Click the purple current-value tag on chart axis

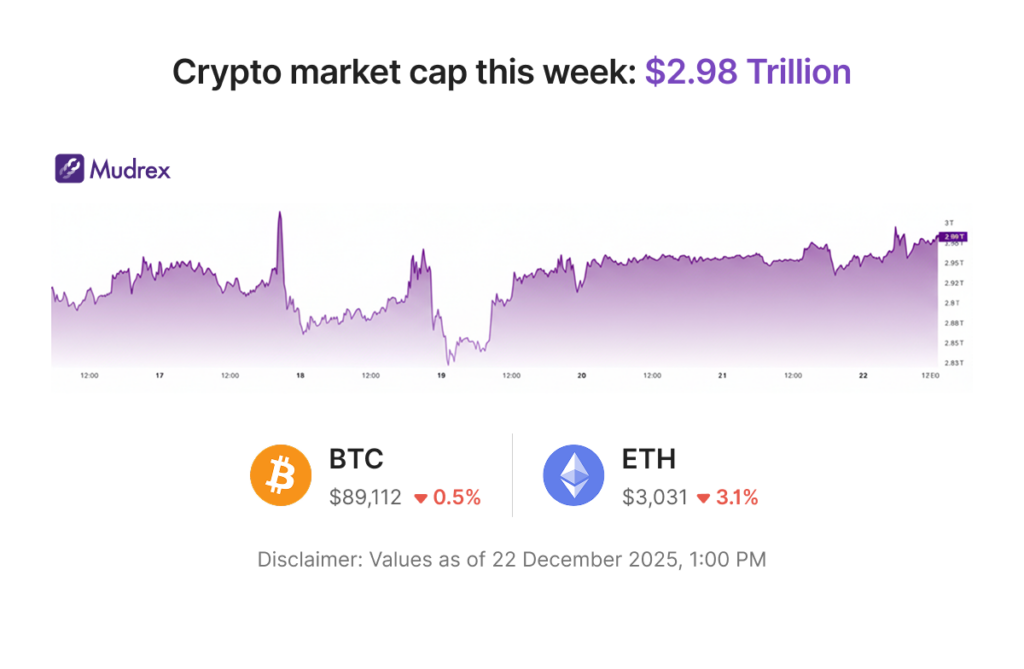pyautogui.click(x=952, y=237)
